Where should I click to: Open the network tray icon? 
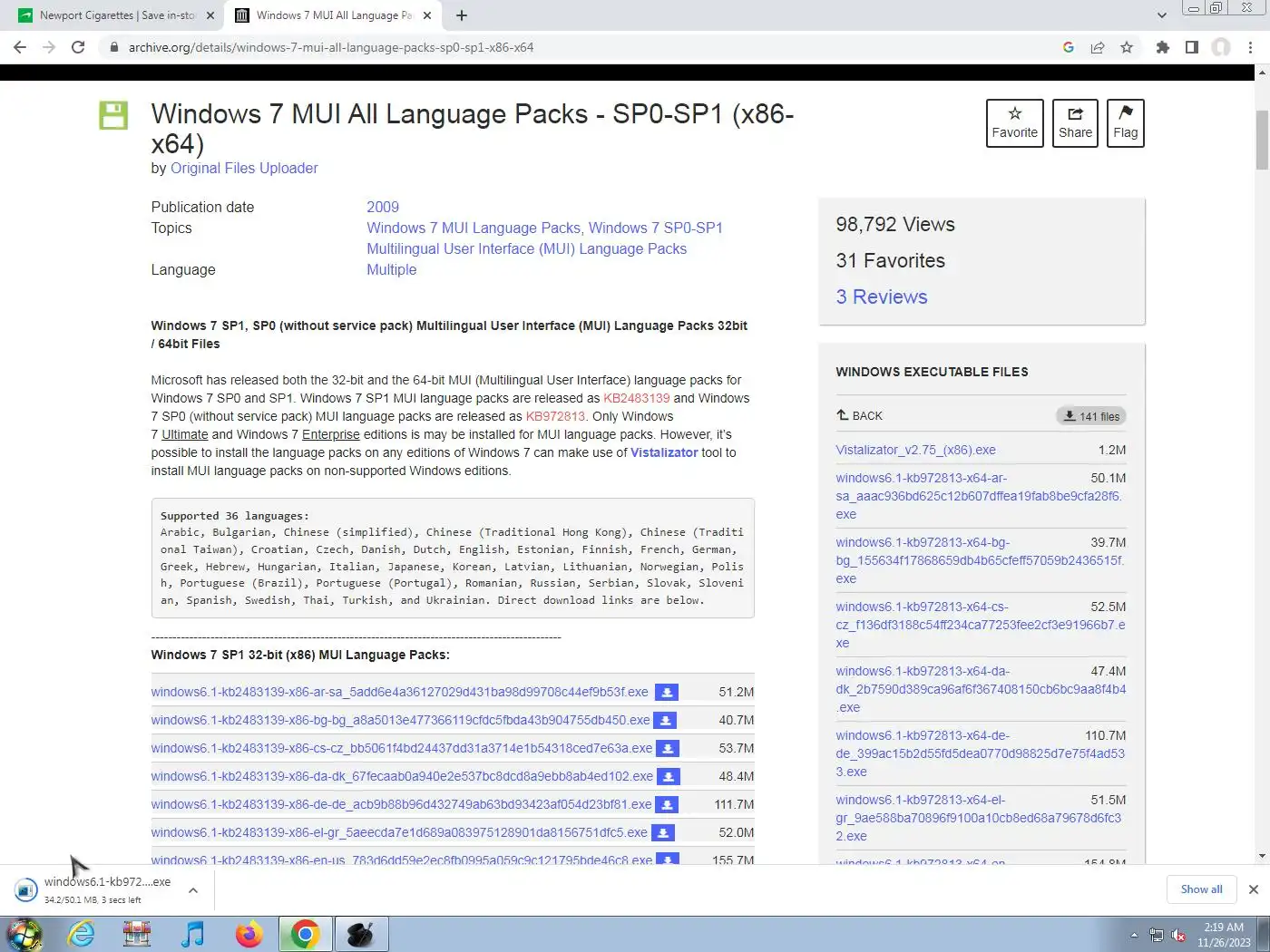point(1157,935)
